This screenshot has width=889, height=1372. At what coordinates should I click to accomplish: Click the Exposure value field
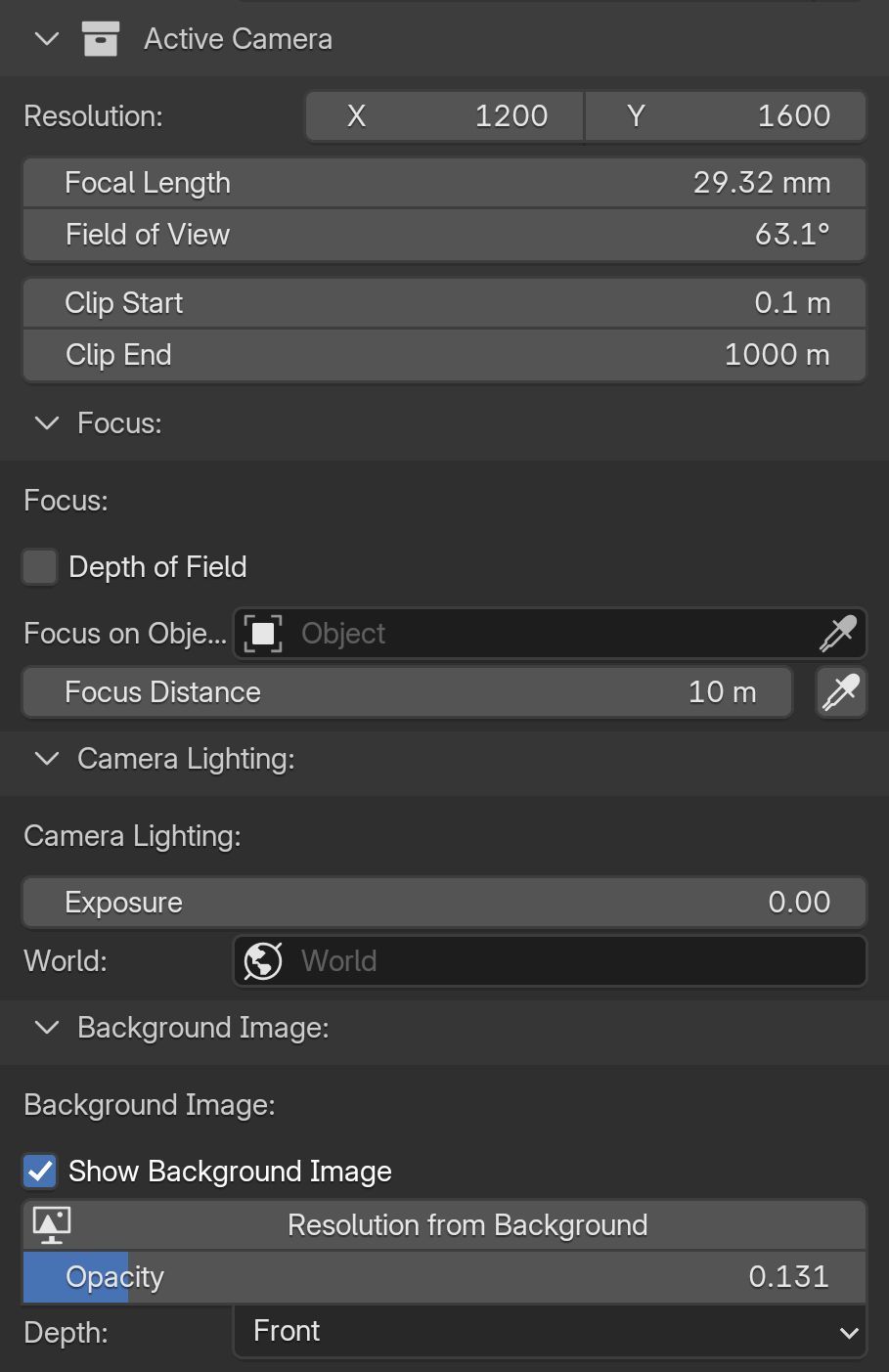tap(445, 903)
